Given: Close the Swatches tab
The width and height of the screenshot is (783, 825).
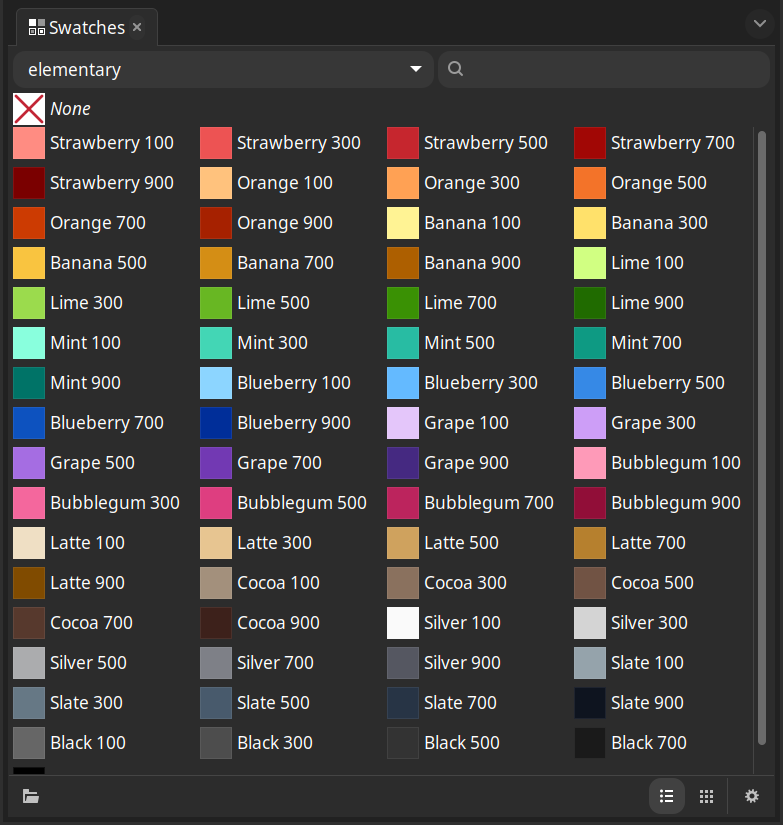Looking at the screenshot, I should pos(137,27).
